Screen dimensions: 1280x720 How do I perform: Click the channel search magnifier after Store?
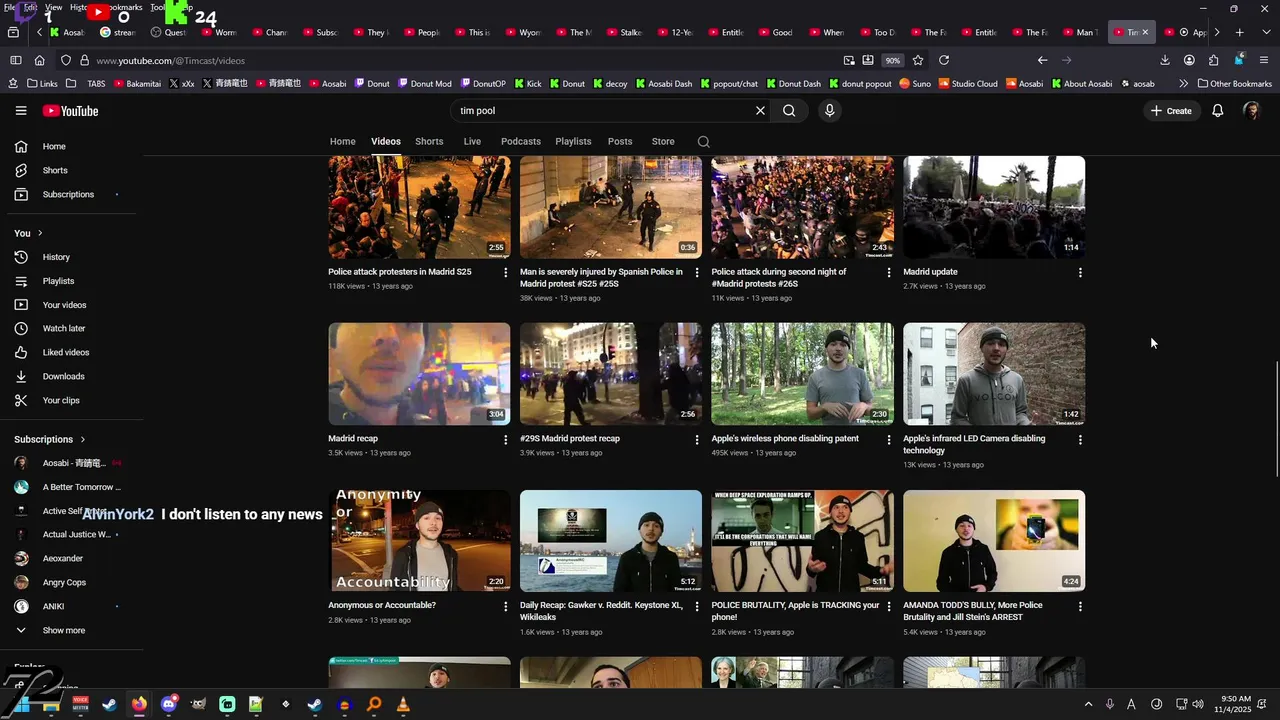pos(704,142)
